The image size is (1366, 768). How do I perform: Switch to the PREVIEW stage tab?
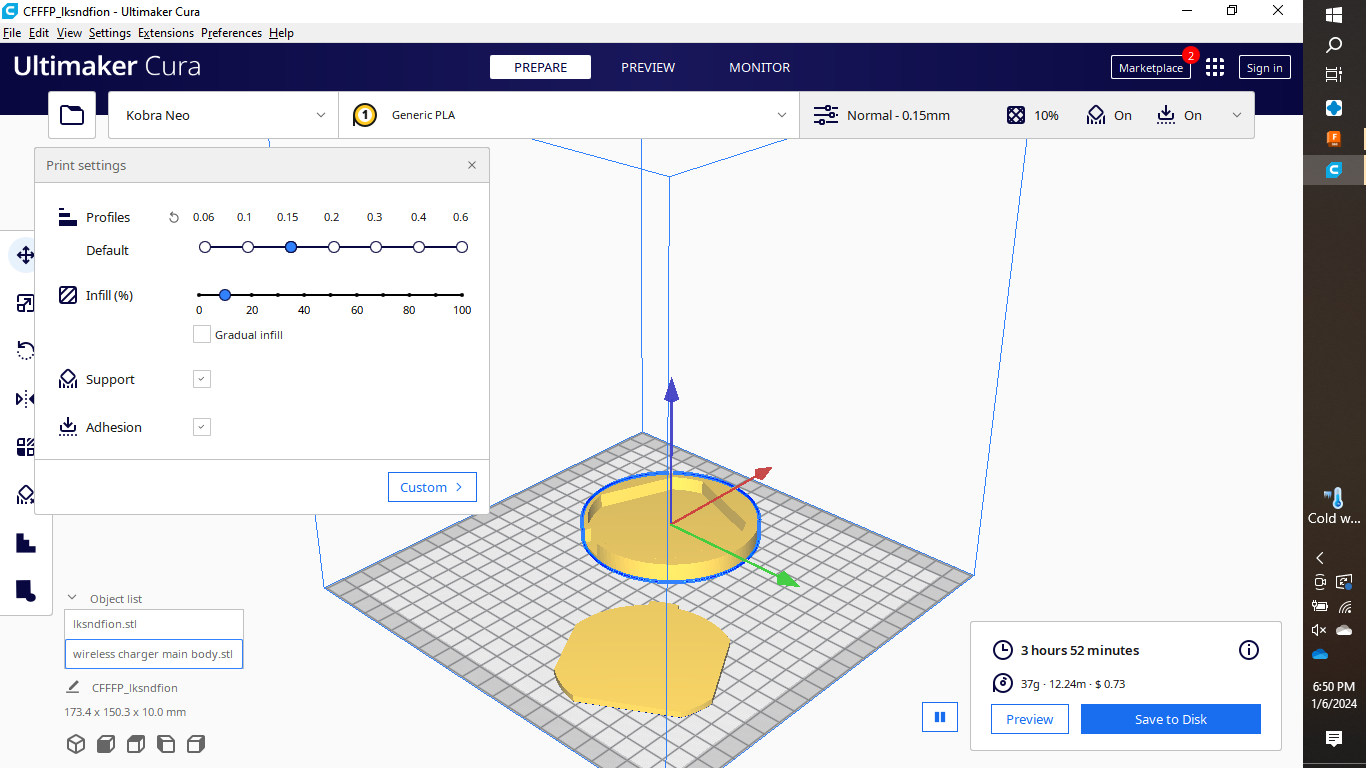coord(648,67)
